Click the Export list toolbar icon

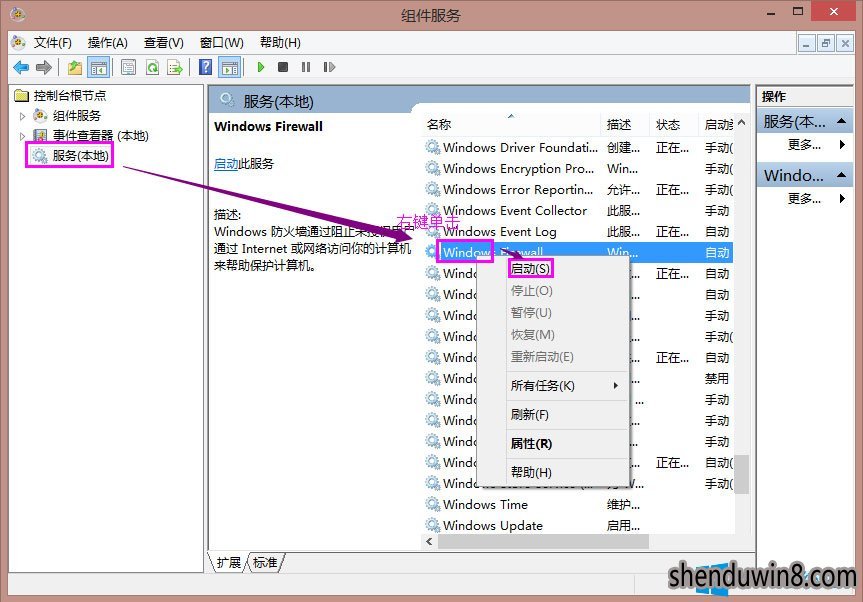pyautogui.click(x=175, y=68)
